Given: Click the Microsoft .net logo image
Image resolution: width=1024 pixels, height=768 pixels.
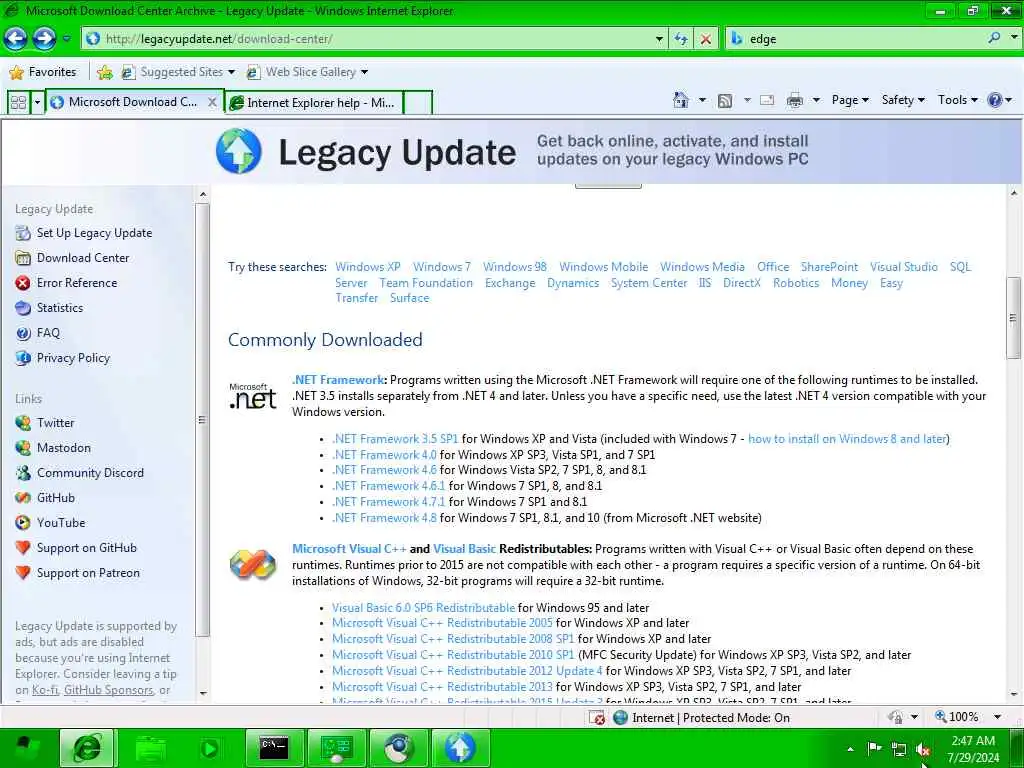Looking at the screenshot, I should click(x=253, y=396).
